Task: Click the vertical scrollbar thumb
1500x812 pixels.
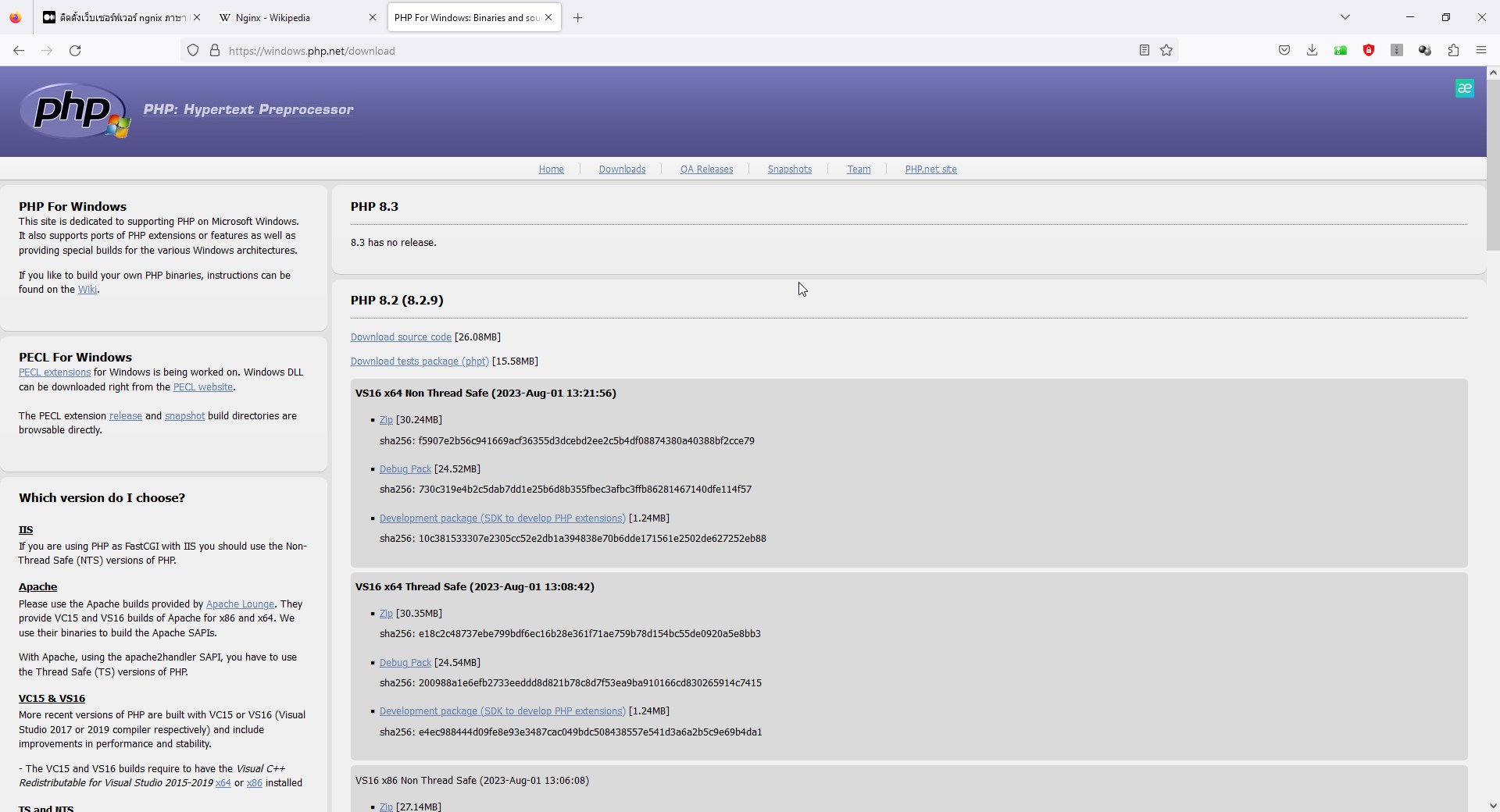Action: tap(1493, 164)
